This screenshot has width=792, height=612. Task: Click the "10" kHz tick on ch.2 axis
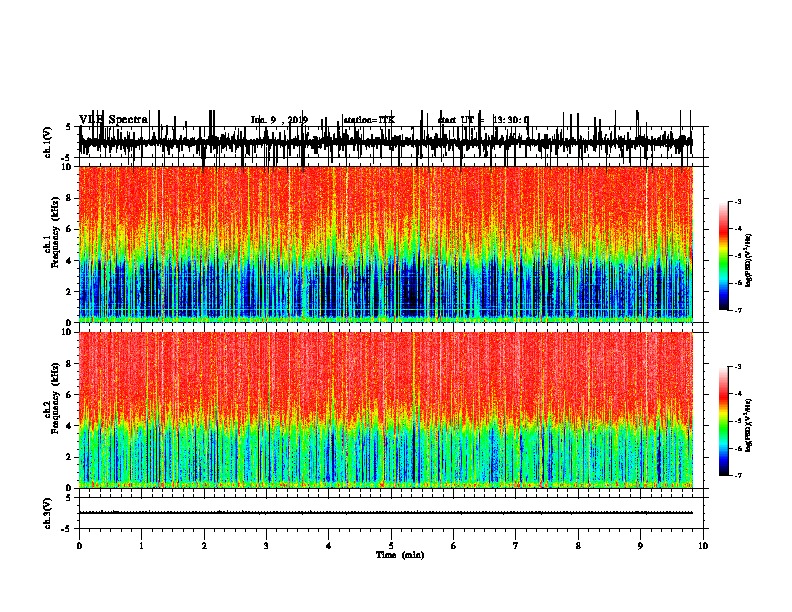(x=68, y=332)
